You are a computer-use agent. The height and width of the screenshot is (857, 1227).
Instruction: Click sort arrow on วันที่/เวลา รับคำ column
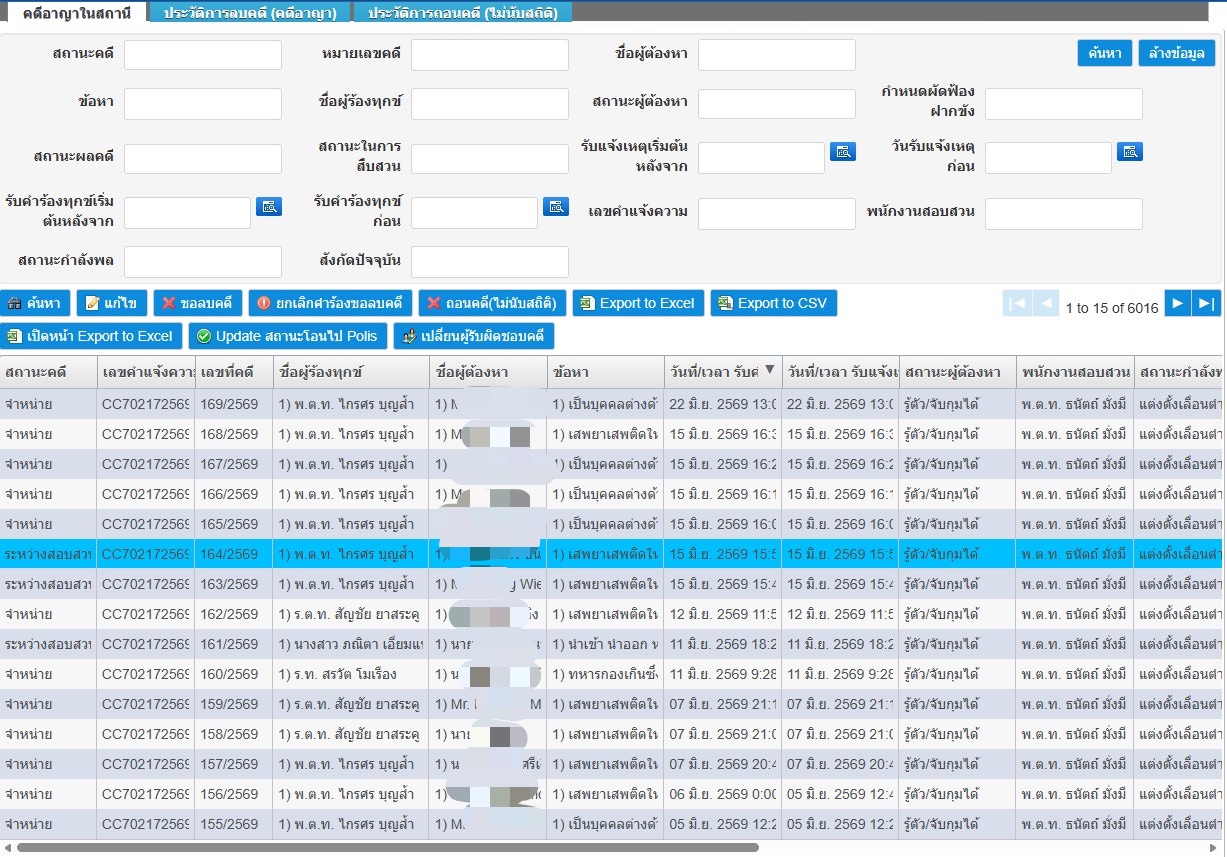pyautogui.click(x=769, y=371)
